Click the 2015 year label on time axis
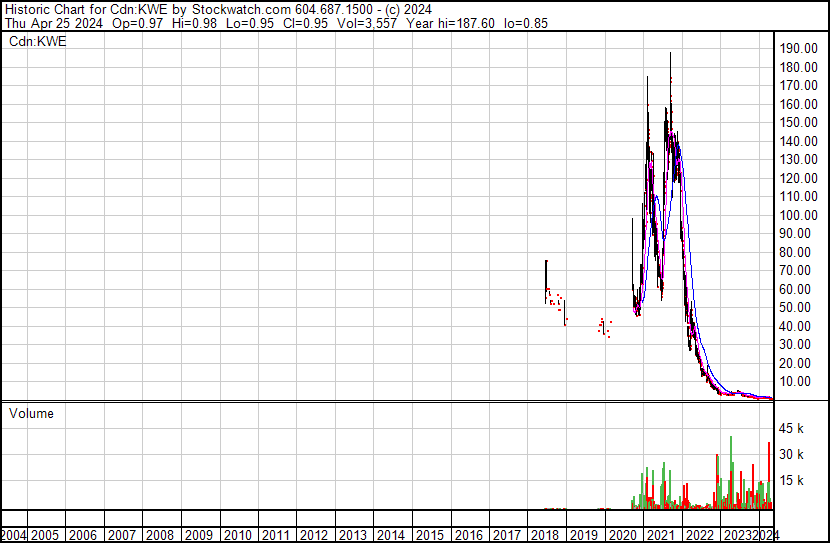830x543 pixels. click(429, 535)
